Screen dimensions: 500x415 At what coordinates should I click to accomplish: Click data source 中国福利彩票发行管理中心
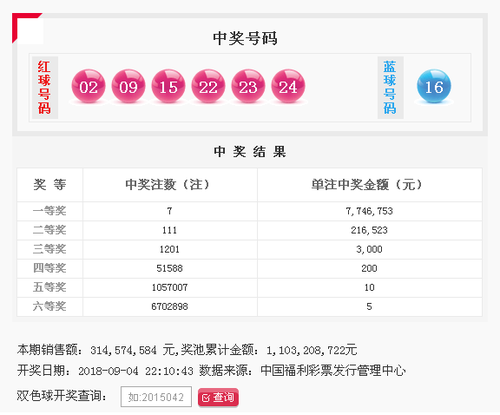[x=333, y=371]
